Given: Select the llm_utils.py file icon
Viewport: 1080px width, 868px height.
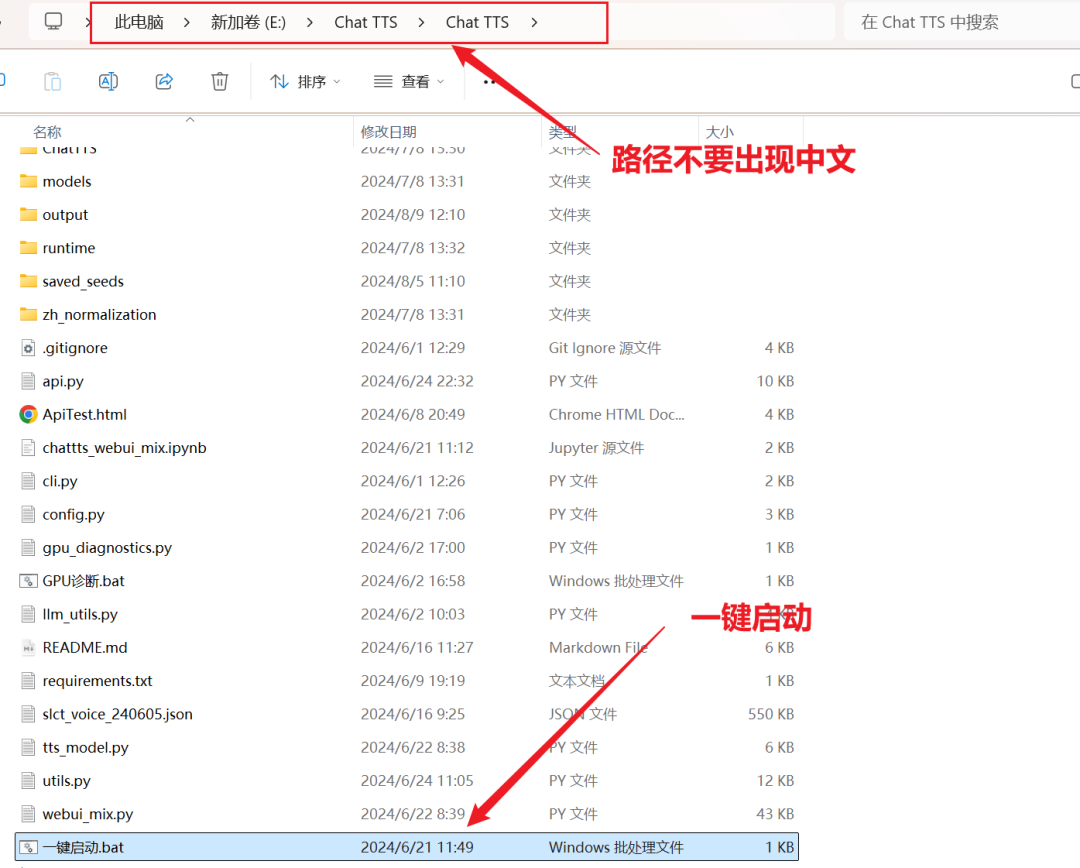Looking at the screenshot, I should click(x=28, y=614).
